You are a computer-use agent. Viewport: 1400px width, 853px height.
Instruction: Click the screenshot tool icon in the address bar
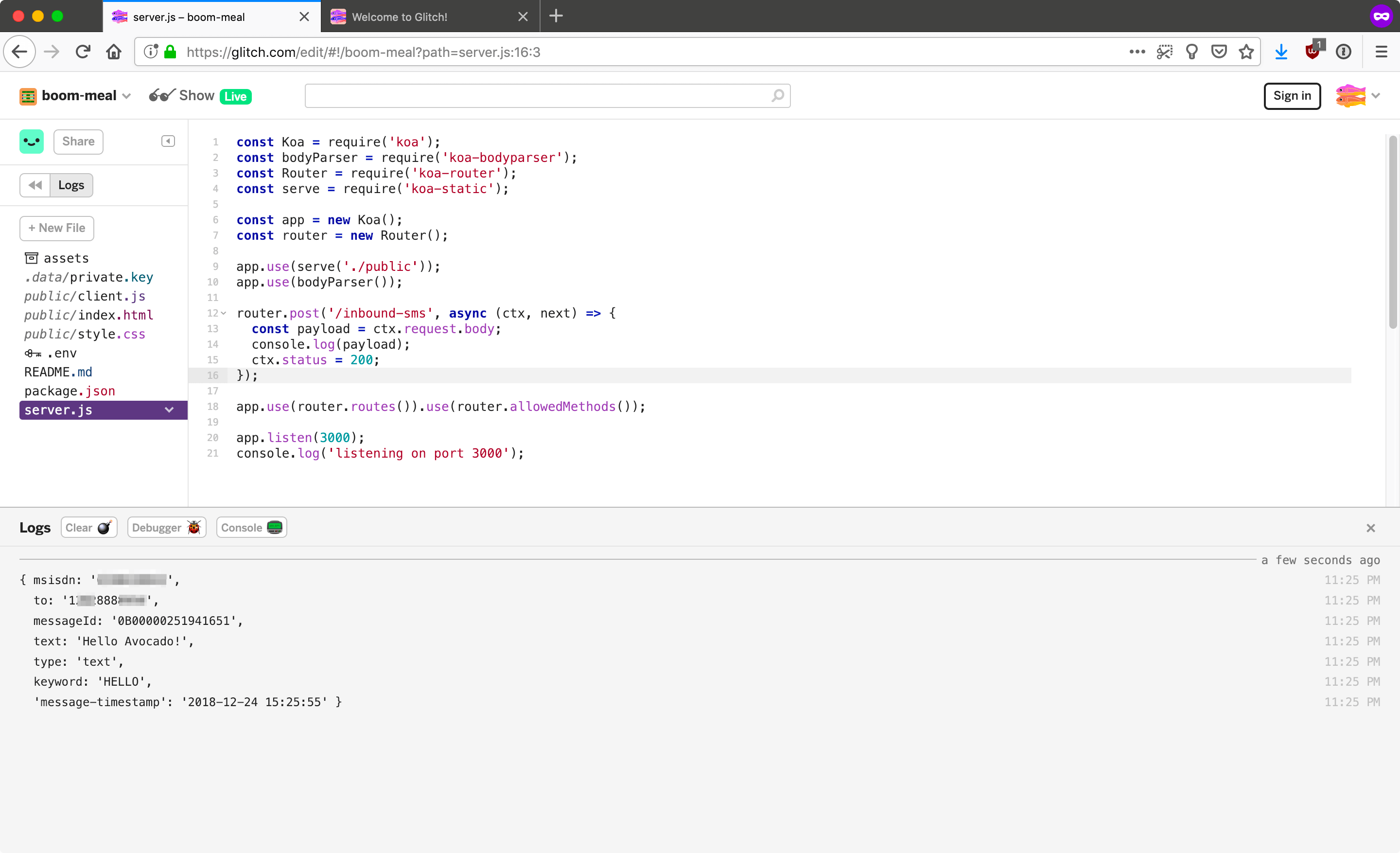(1164, 52)
